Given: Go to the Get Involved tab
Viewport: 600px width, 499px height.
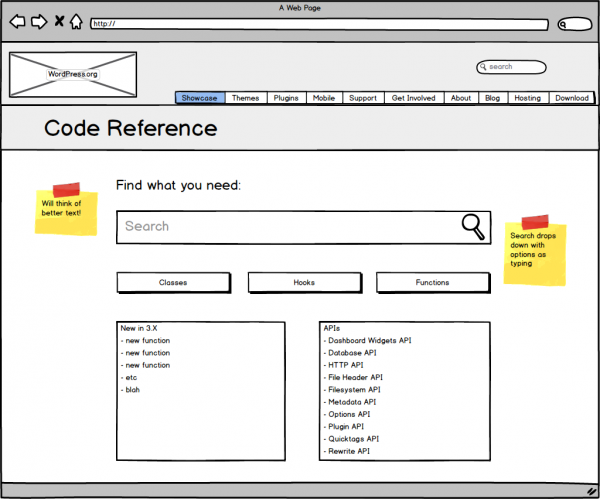Looking at the screenshot, I should click(413, 98).
